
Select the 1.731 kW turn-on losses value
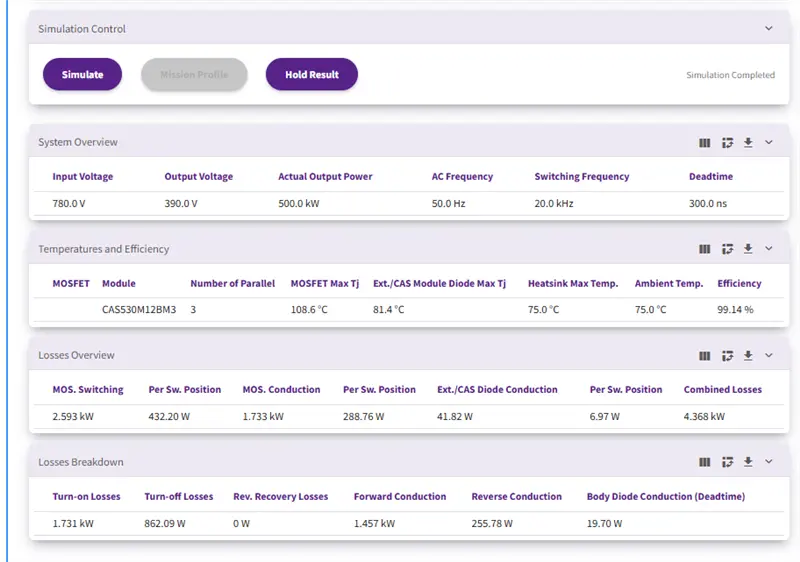point(73,524)
